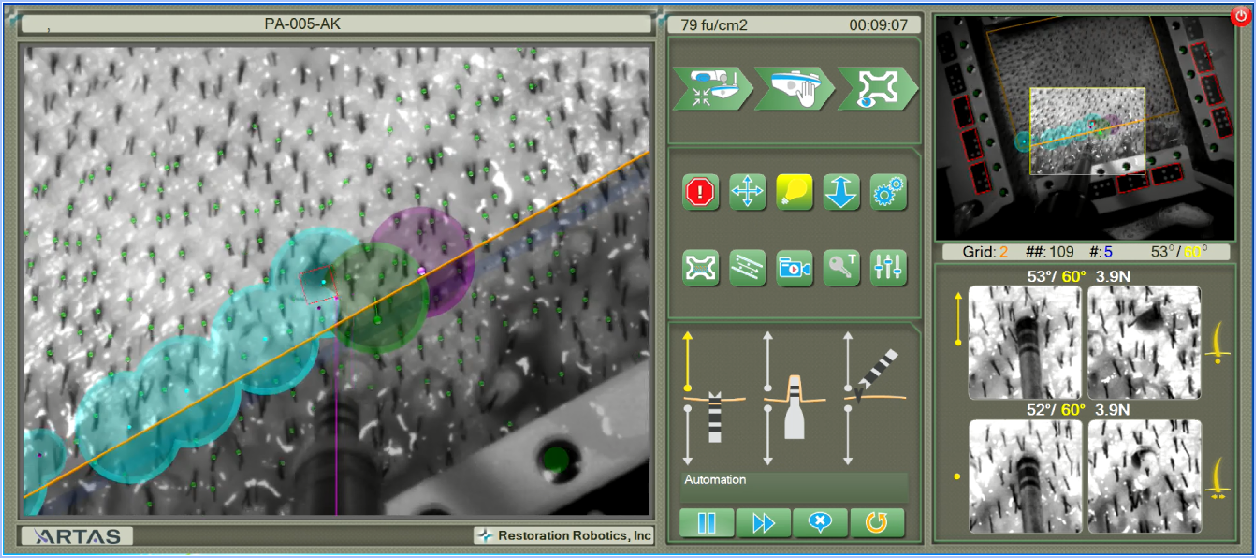Click the 53°/60° angle readout in status bar
Image resolution: width=1256 pixels, height=559 pixels.
point(1178,251)
